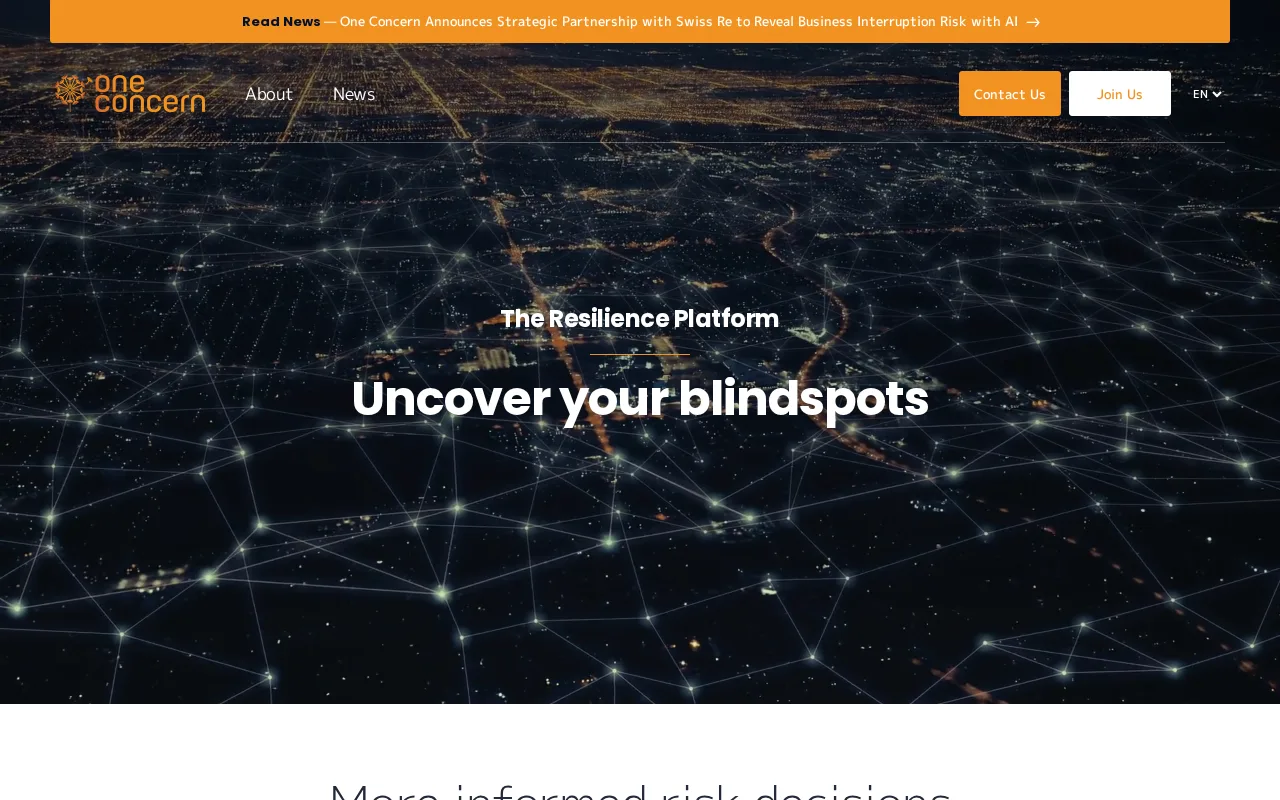Click the Uncover your blindspots headline
This screenshot has width=1280, height=800.
pyautogui.click(x=640, y=399)
